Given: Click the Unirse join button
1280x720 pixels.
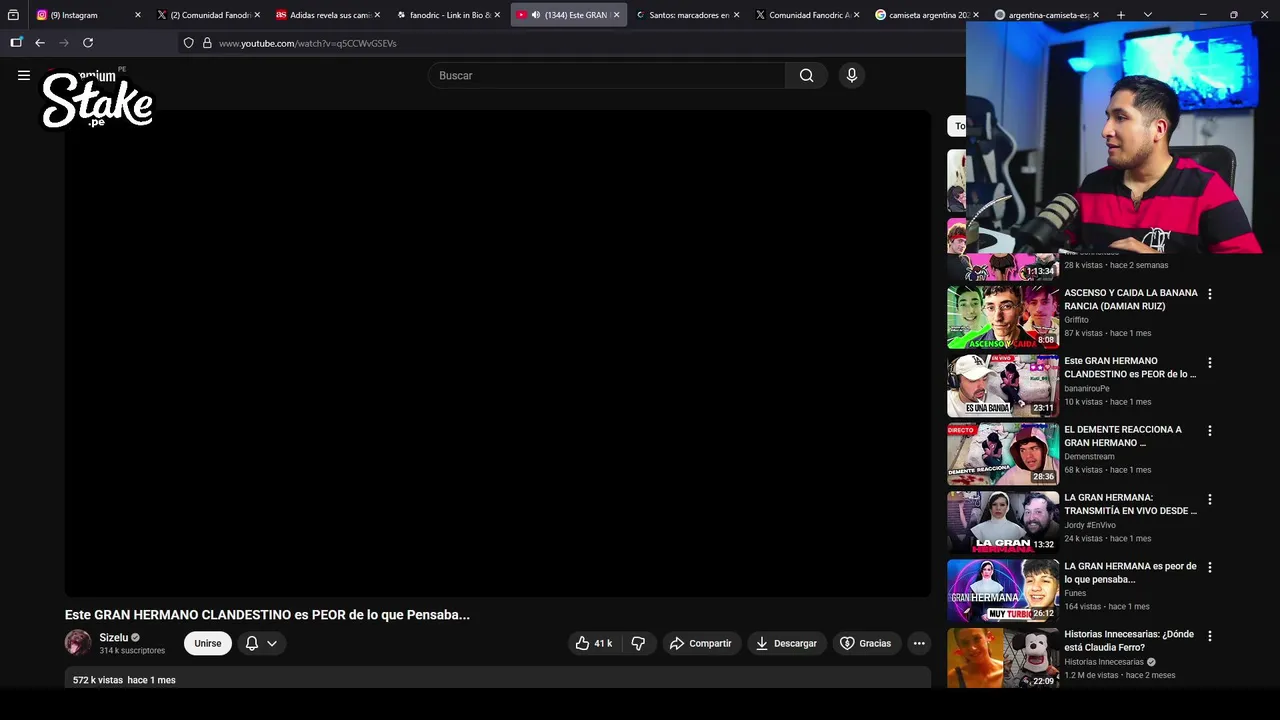Looking at the screenshot, I should [208, 643].
